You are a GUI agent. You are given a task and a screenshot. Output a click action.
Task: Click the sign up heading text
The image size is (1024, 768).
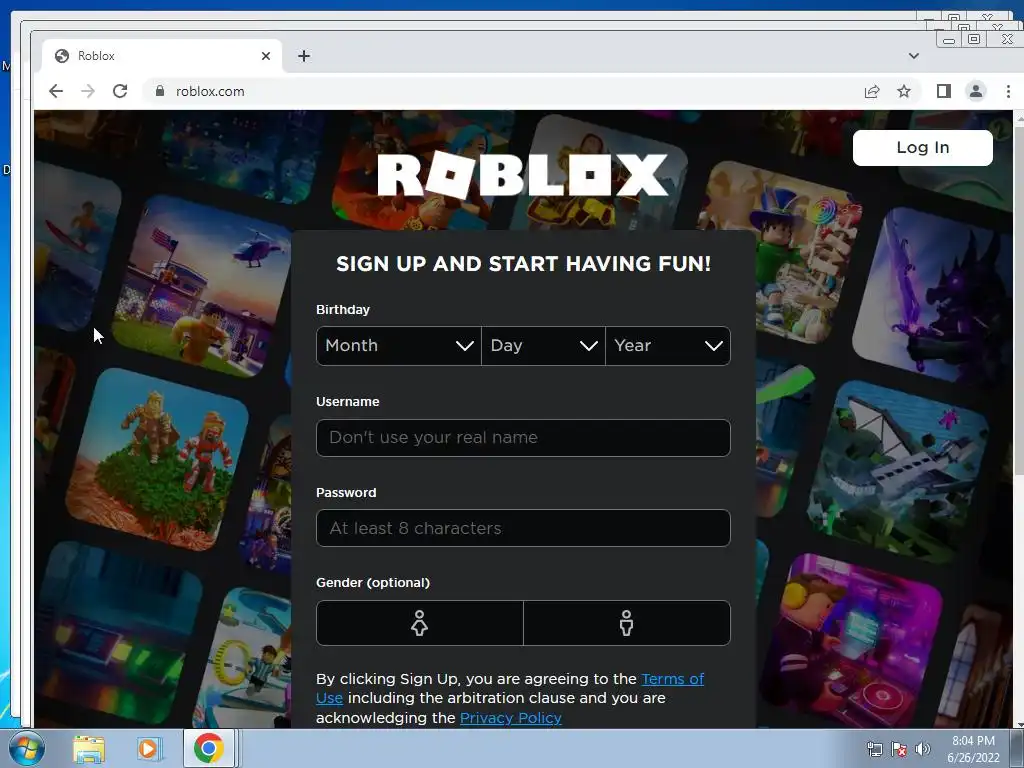(x=523, y=264)
